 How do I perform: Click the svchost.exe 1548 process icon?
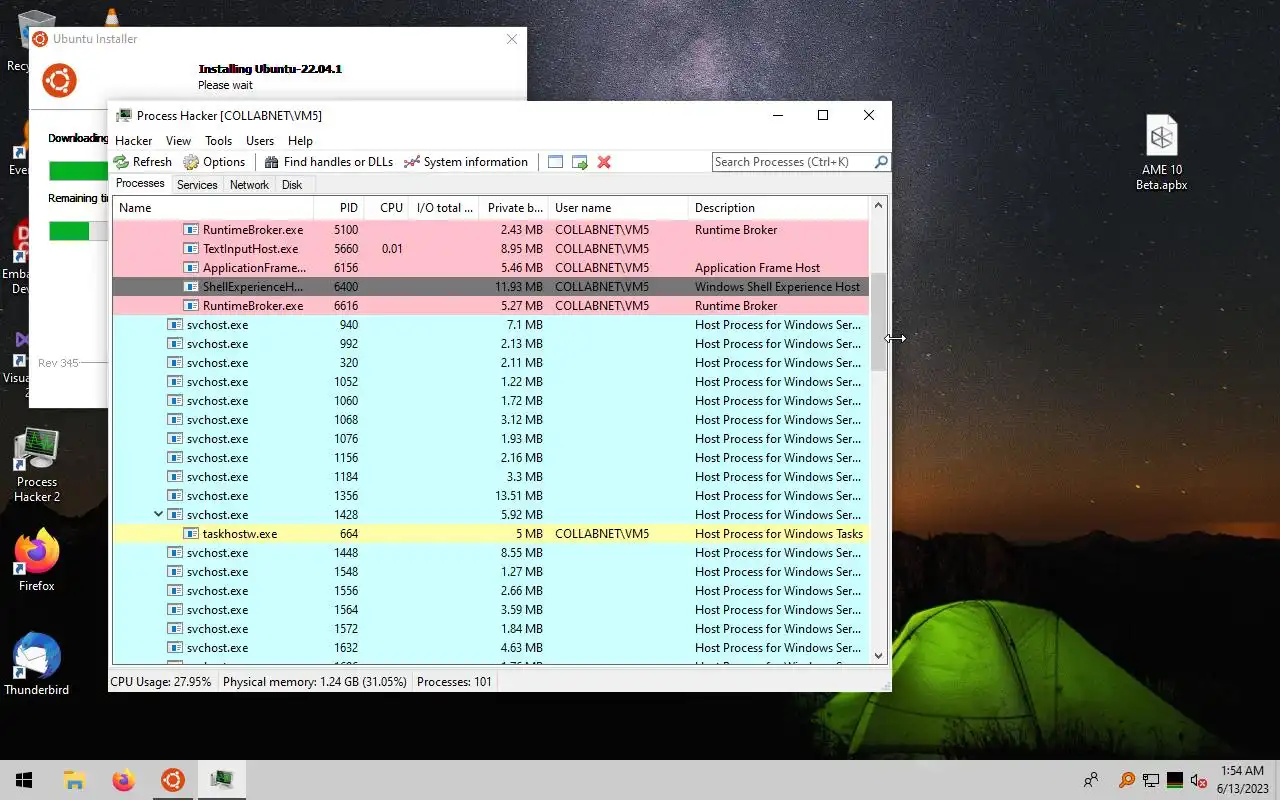click(x=175, y=572)
